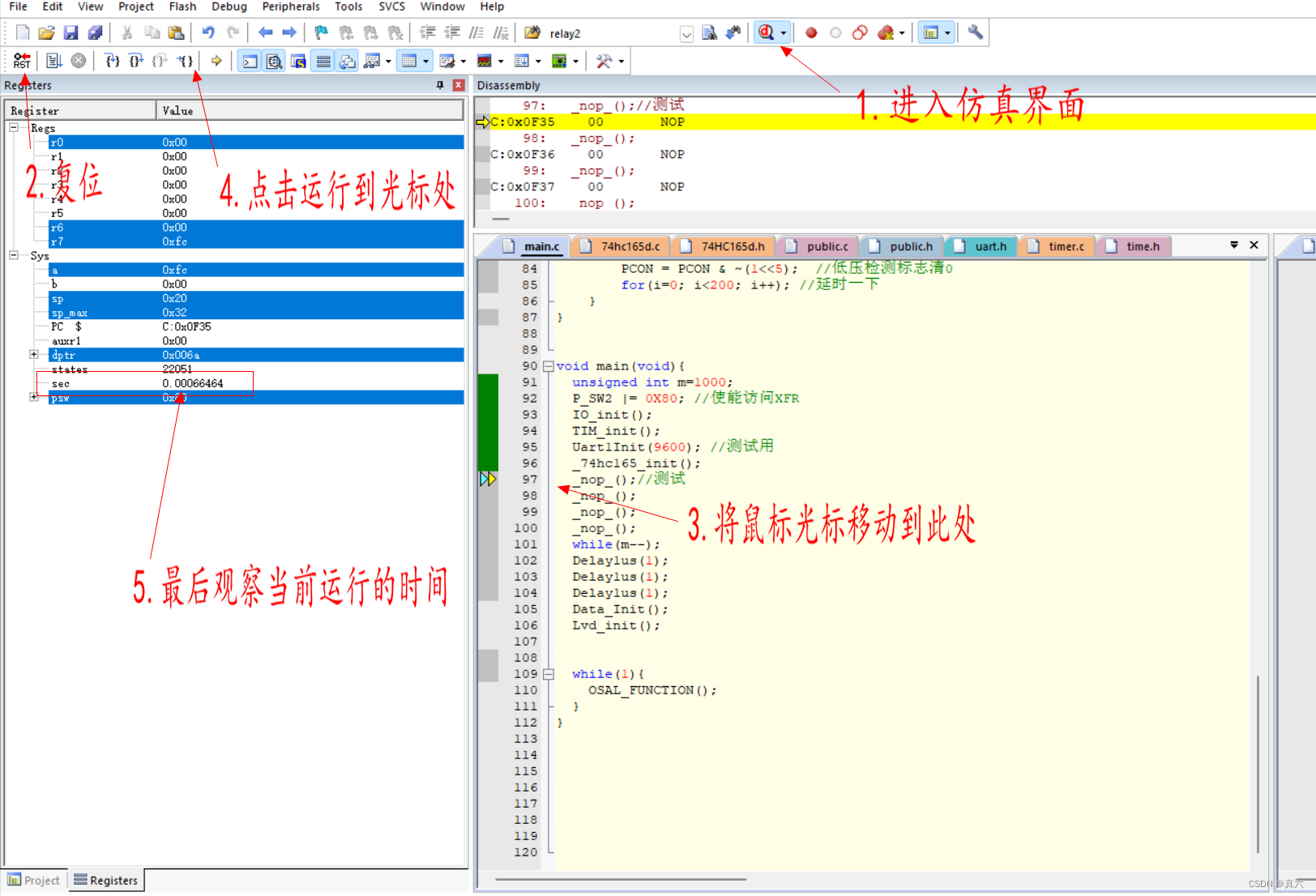
Task: Collapse the Regs tree node
Action: [14, 128]
